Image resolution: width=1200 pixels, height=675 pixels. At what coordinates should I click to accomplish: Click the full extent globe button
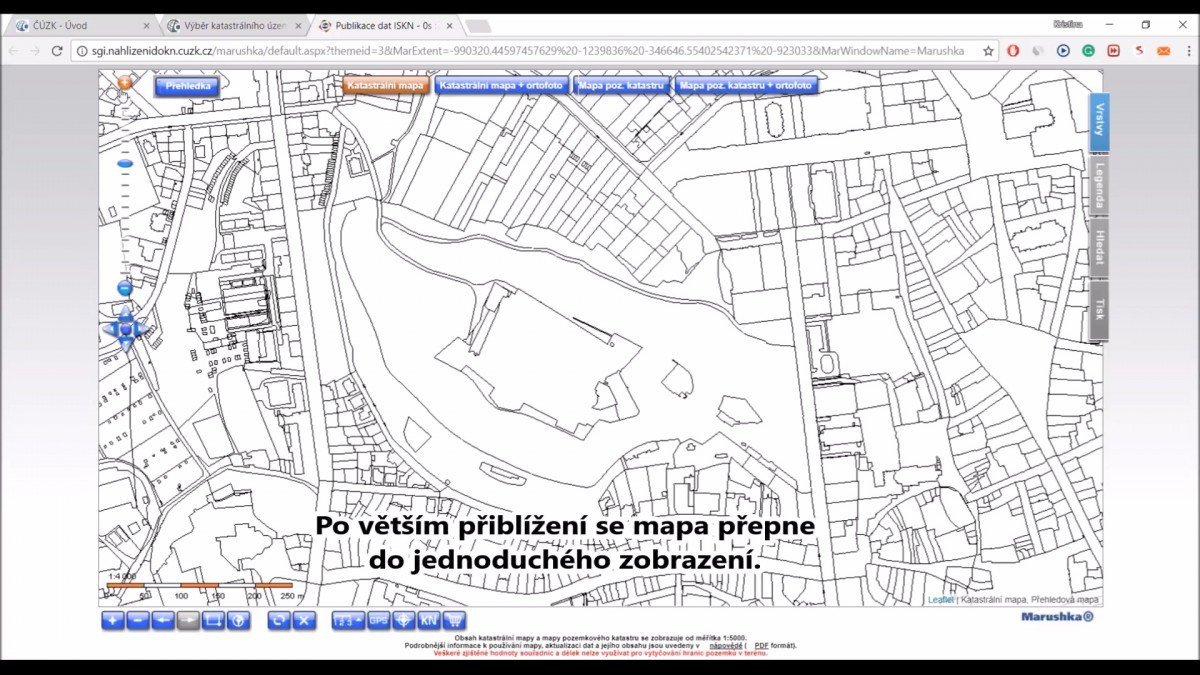coord(239,620)
